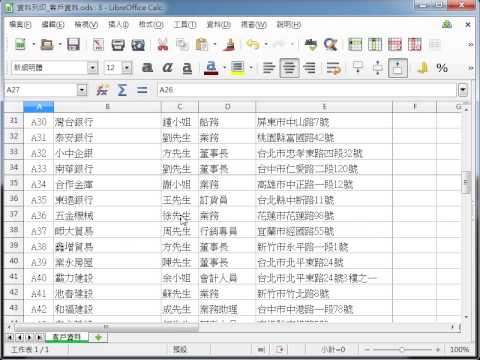Screen dimensions: 480x360
Task: Click the Export as PDF icon
Action: tap(98, 44)
